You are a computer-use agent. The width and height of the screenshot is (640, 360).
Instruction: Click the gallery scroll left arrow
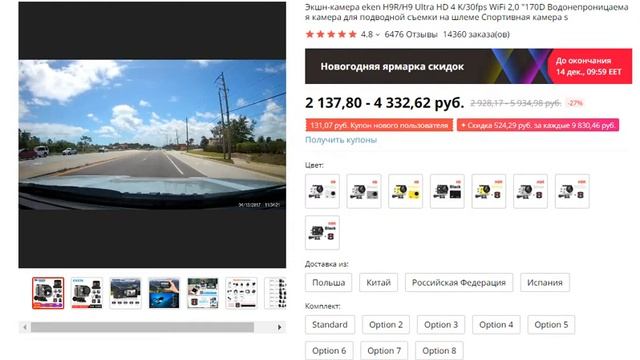pyautogui.click(x=25, y=327)
